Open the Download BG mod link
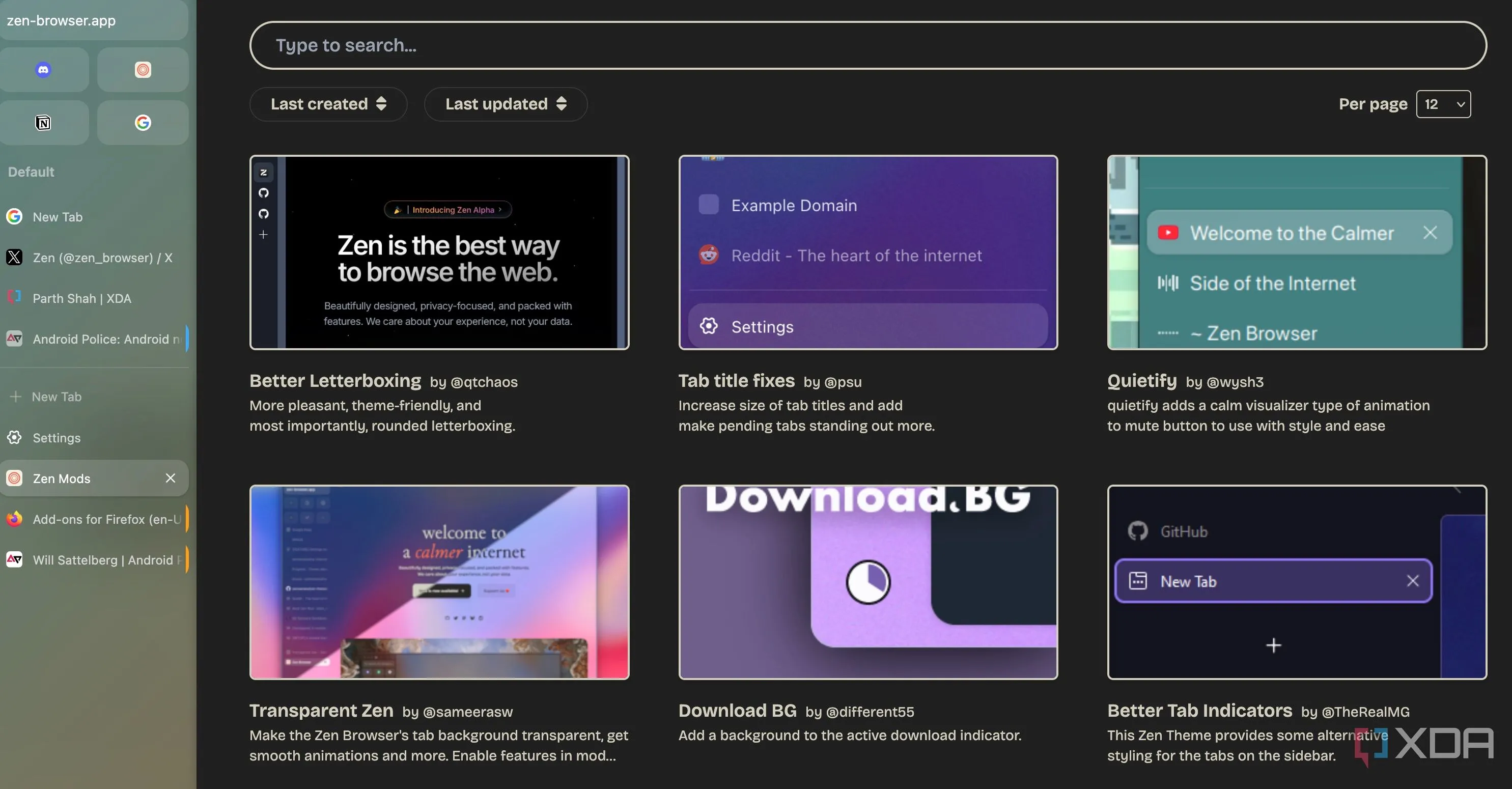 tap(737, 711)
